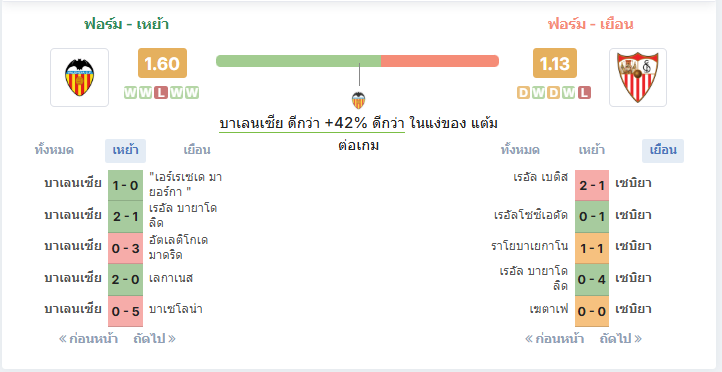Click red L badge in Sevilla form
Image resolution: width=722 pixels, height=372 pixels.
coord(584,93)
